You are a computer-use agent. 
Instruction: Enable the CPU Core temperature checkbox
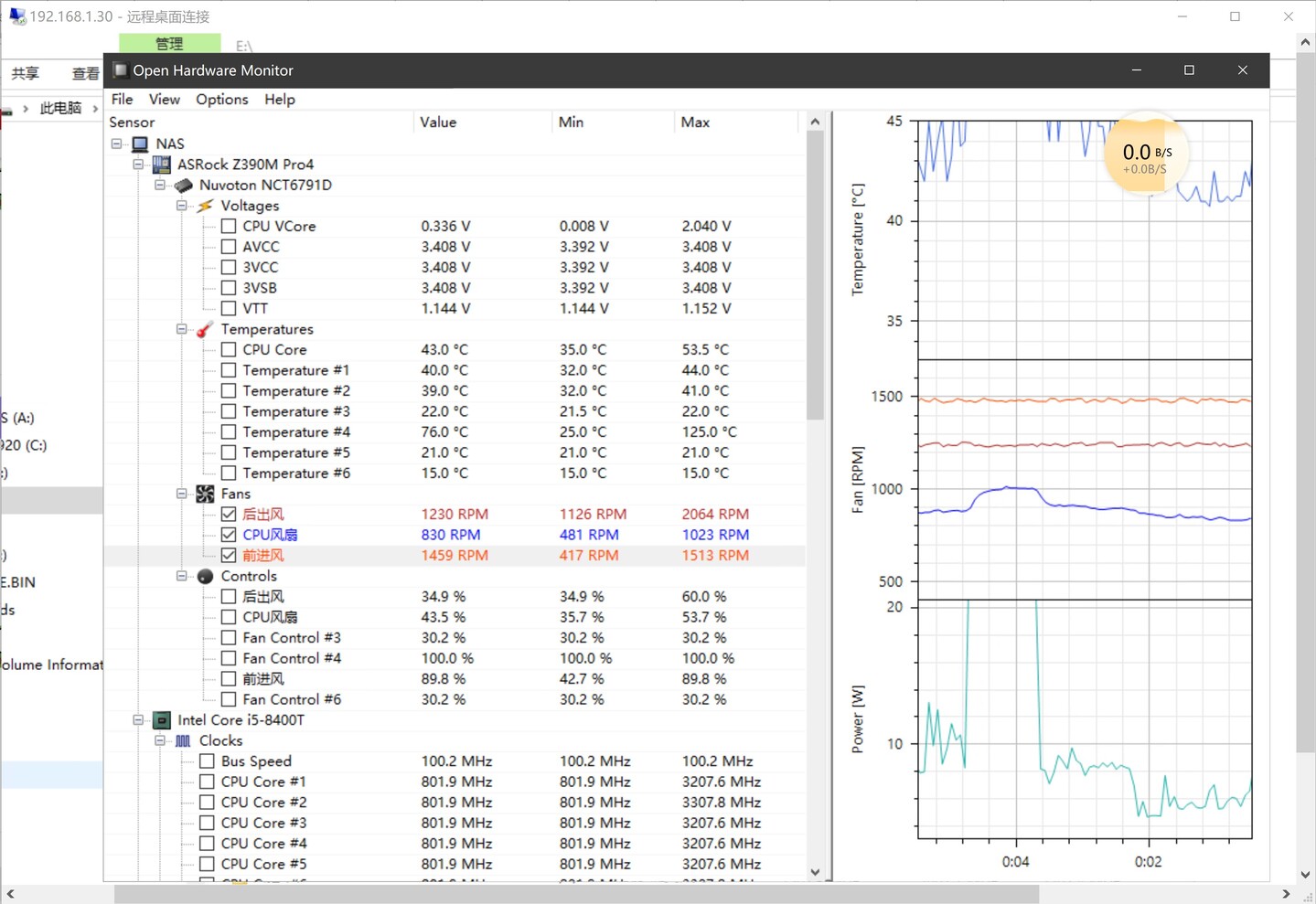[x=229, y=349]
